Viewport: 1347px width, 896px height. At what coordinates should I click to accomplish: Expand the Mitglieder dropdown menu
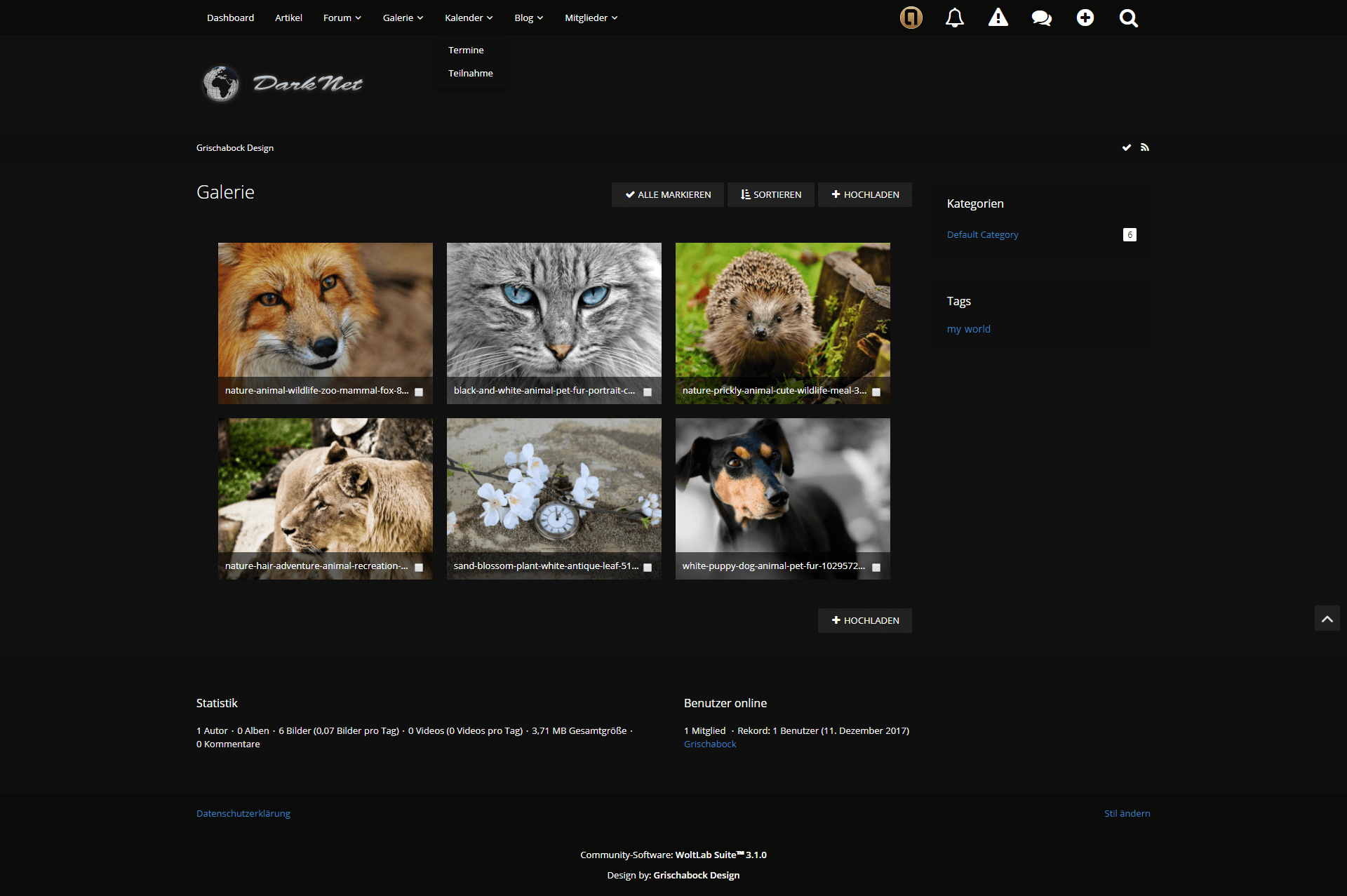[x=591, y=18]
